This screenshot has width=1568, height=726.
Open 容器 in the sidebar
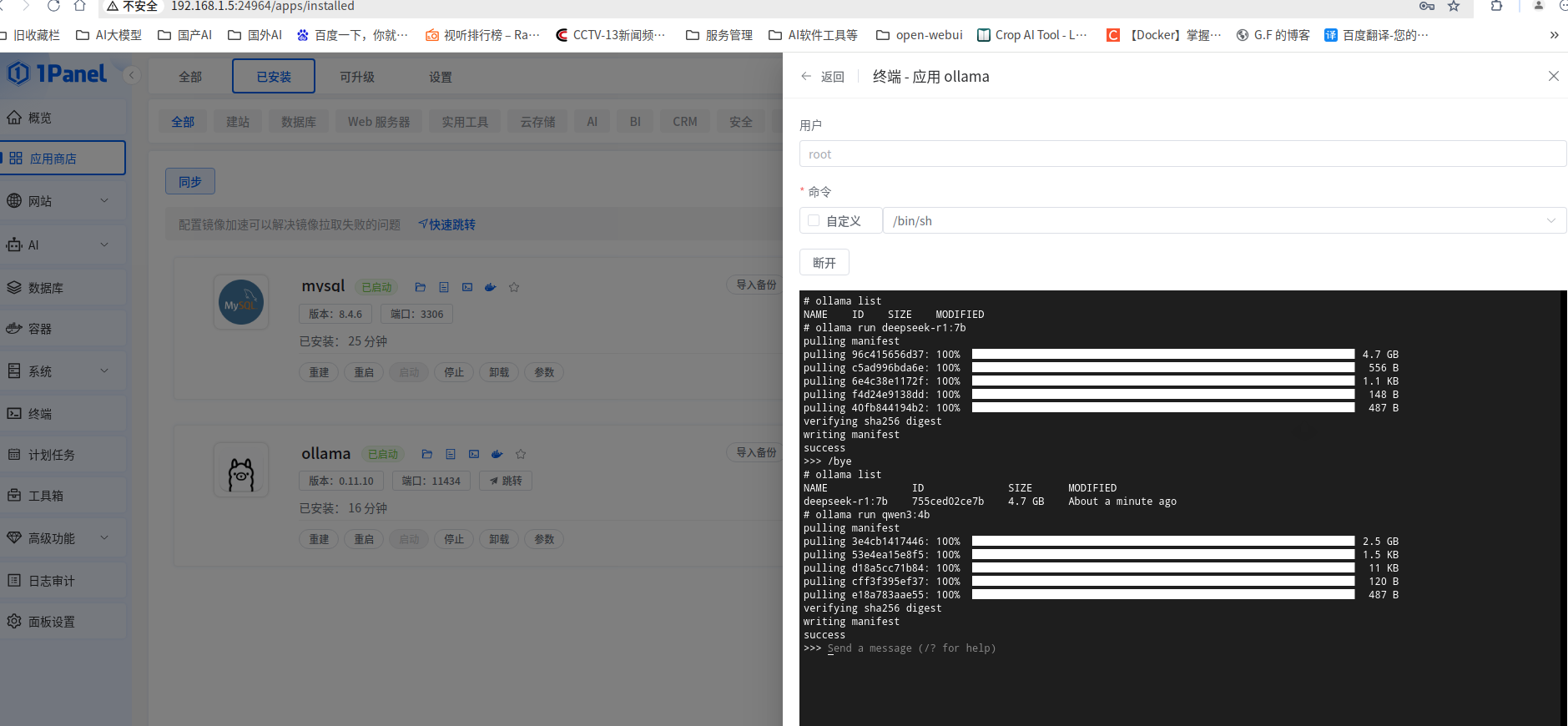click(63, 329)
